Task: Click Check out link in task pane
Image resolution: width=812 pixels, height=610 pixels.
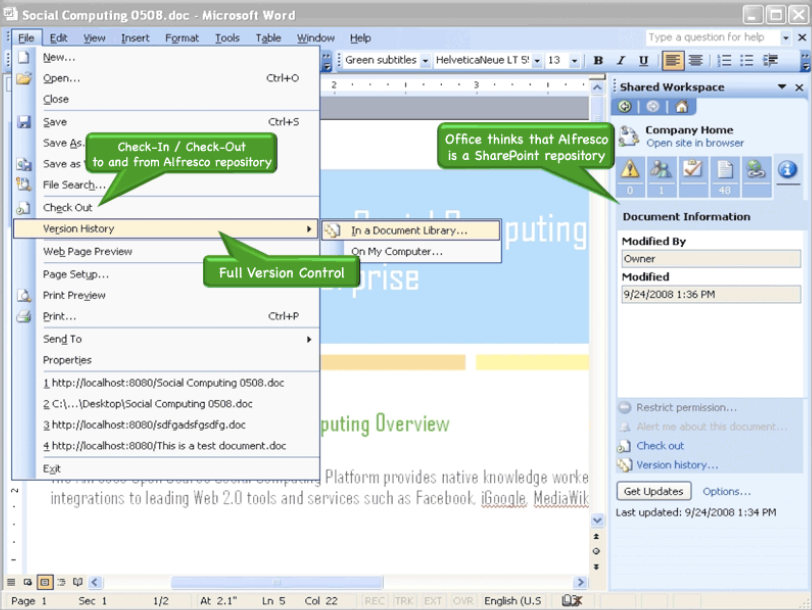Action: pyautogui.click(x=660, y=446)
